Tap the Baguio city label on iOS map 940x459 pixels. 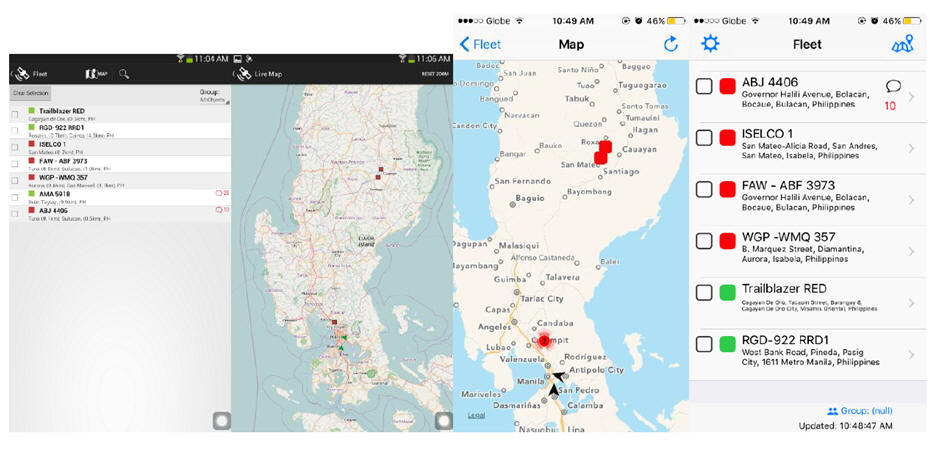click(529, 197)
